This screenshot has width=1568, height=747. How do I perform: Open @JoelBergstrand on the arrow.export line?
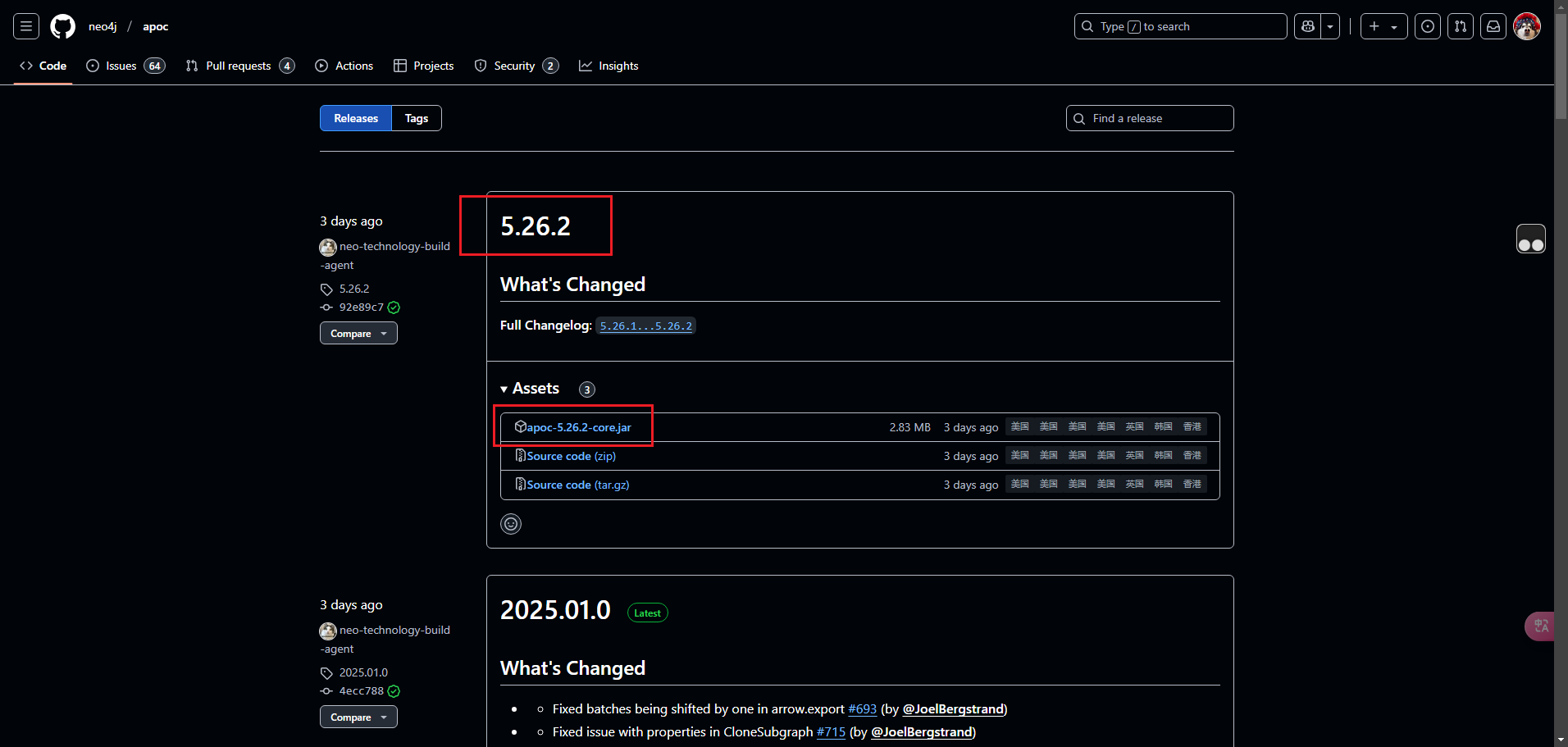click(953, 709)
